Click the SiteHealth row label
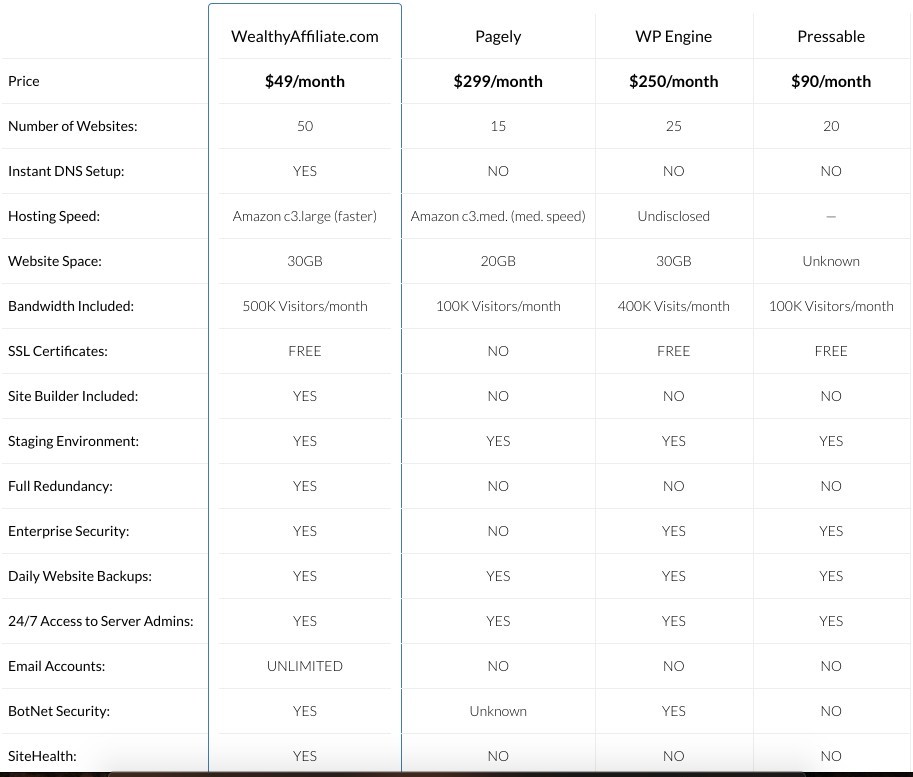This screenshot has width=913, height=777. (x=42, y=756)
